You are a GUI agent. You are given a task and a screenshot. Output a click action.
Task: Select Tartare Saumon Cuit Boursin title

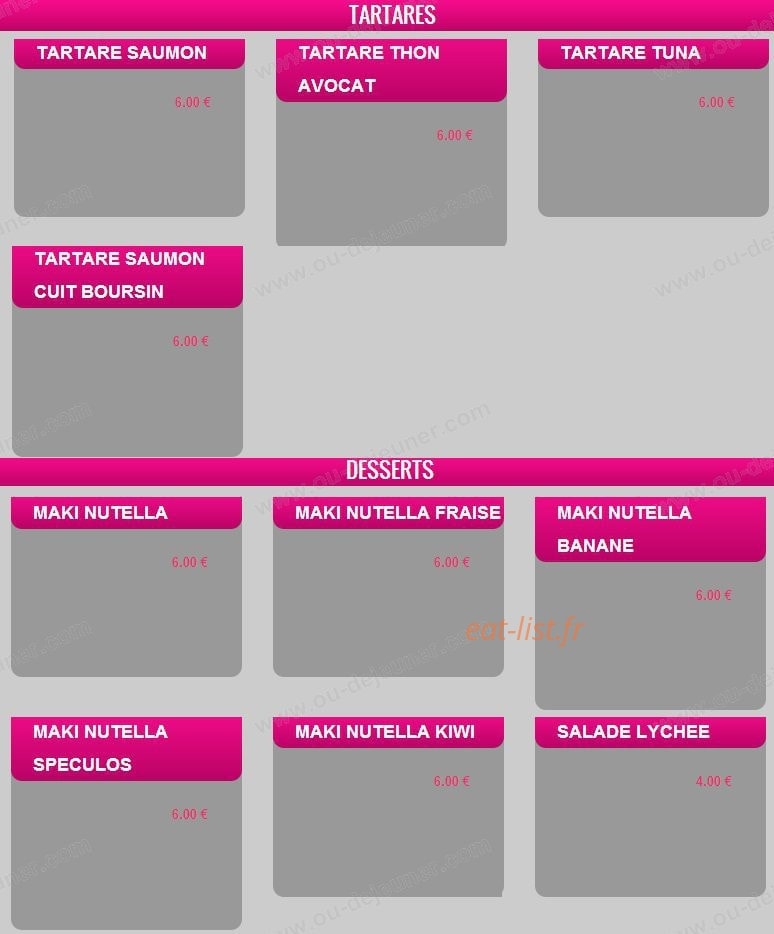point(119,275)
